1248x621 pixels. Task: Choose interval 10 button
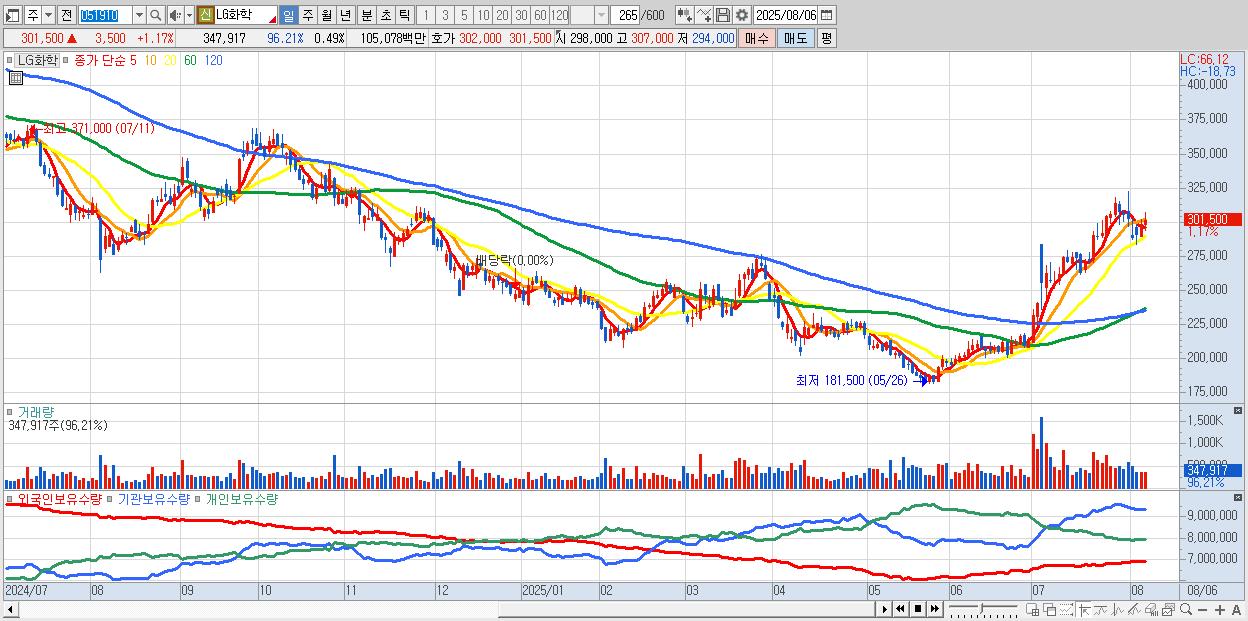483,16
